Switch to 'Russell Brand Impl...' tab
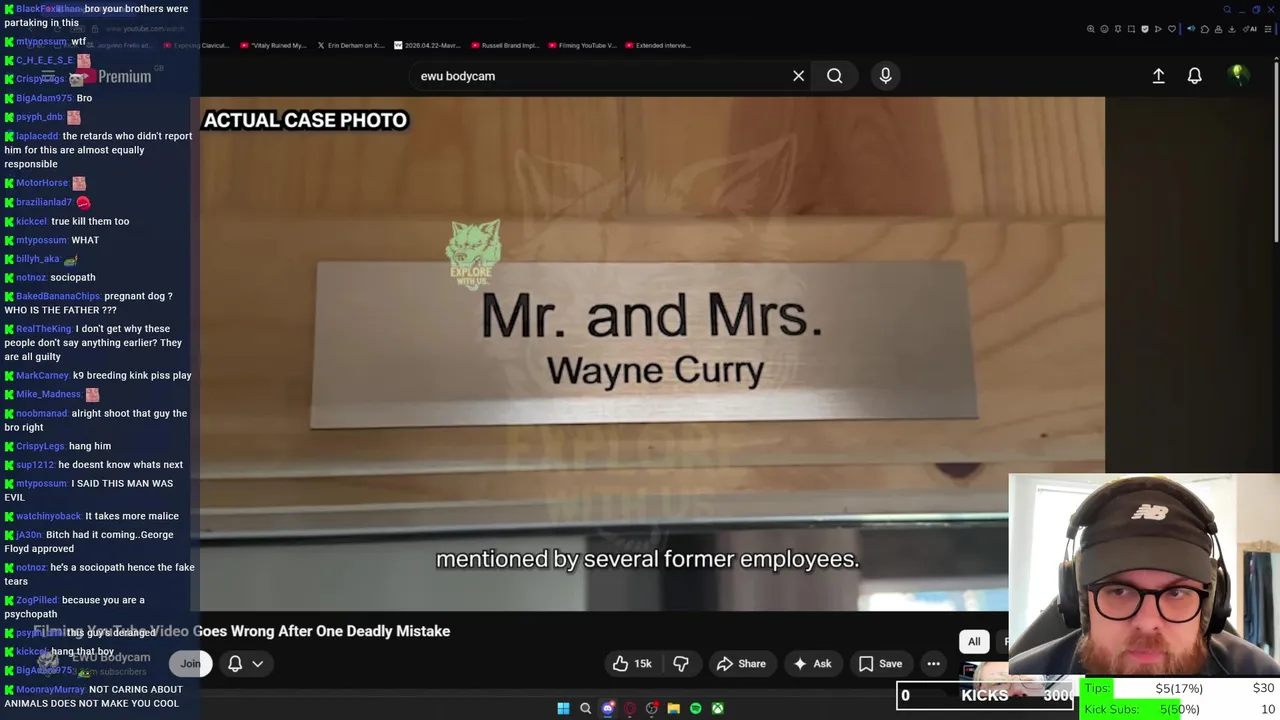Screen dimensions: 1280x720 pyautogui.click(x=504, y=45)
